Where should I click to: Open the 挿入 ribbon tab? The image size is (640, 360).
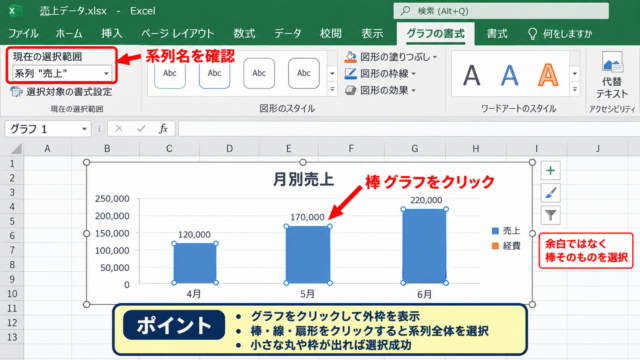click(112, 33)
